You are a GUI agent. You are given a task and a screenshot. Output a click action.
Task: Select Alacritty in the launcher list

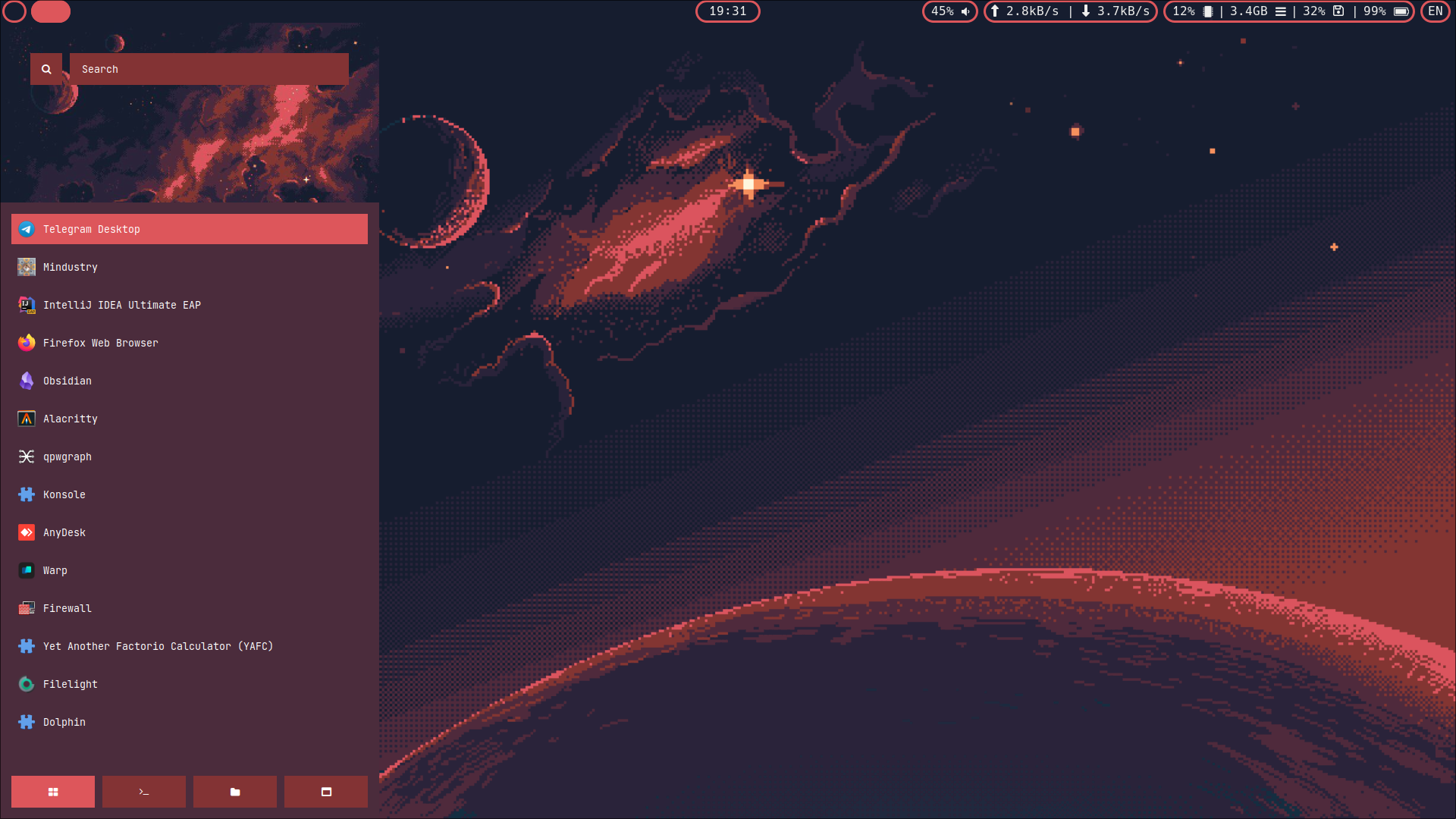[x=190, y=419]
